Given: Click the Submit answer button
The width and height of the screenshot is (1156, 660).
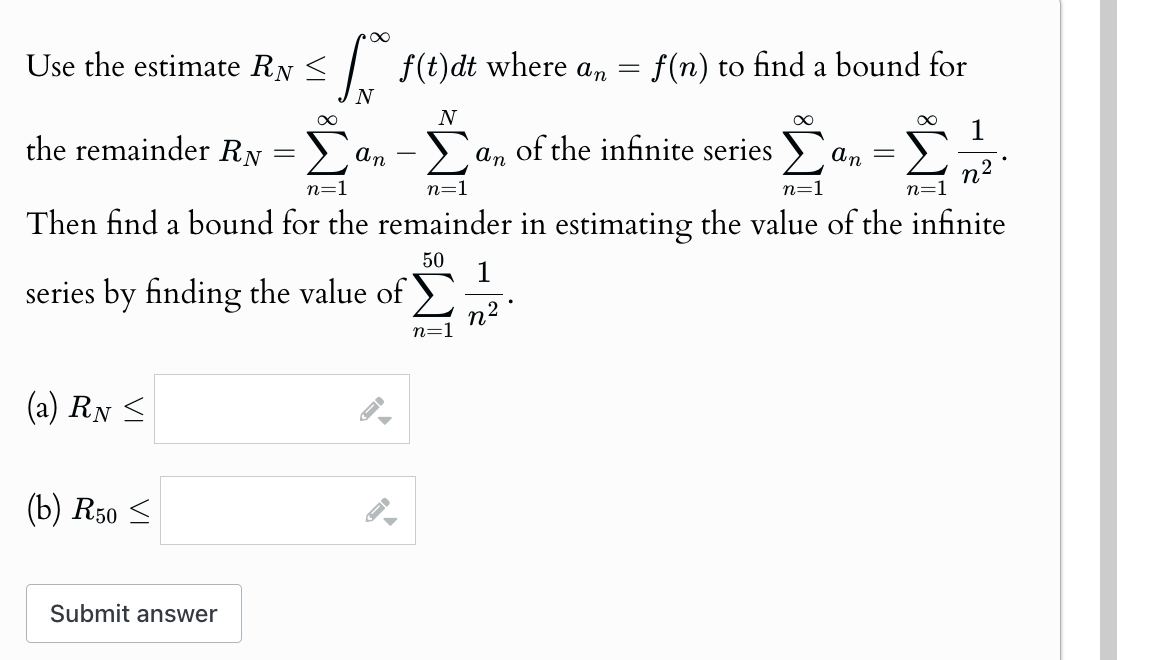Looking at the screenshot, I should (x=133, y=613).
